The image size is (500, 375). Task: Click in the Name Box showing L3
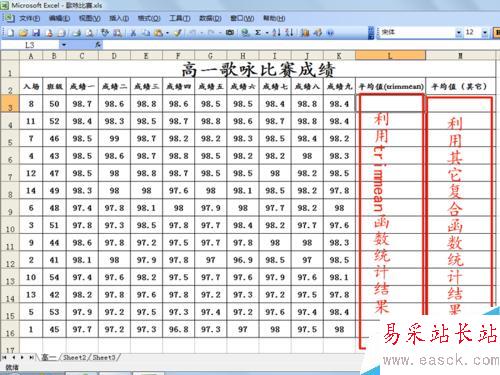[x=30, y=45]
